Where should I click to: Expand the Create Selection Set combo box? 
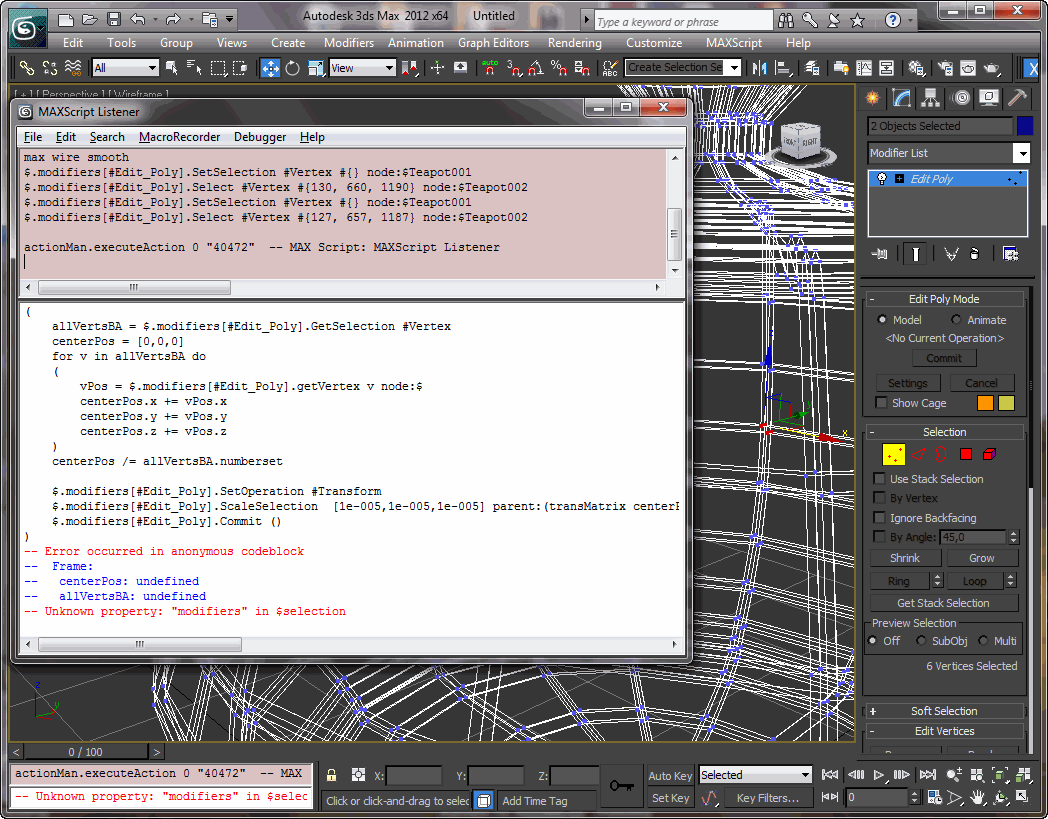click(733, 68)
